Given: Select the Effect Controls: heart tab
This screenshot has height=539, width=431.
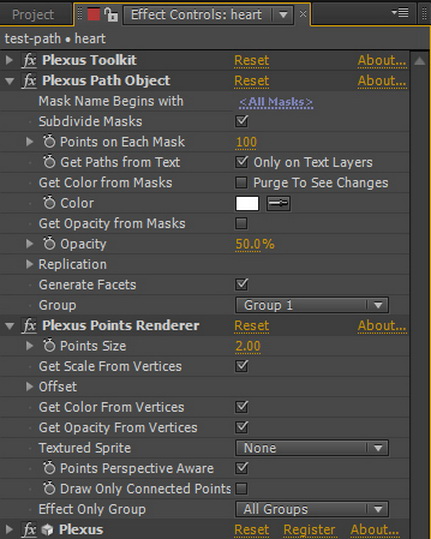Looking at the screenshot, I should pyautogui.click(x=197, y=15).
